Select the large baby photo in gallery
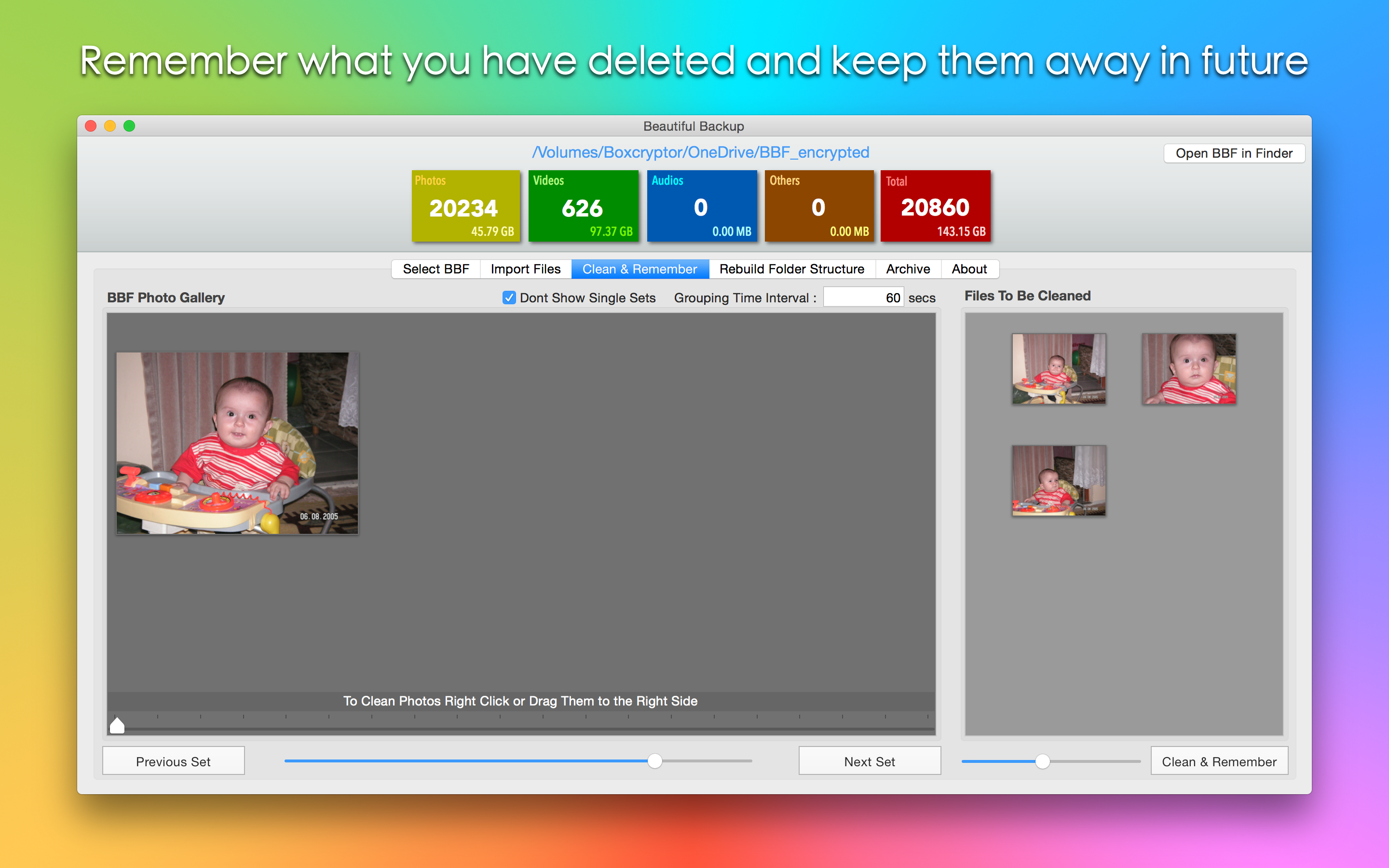Screen dimensions: 1389x868 pos(237,443)
